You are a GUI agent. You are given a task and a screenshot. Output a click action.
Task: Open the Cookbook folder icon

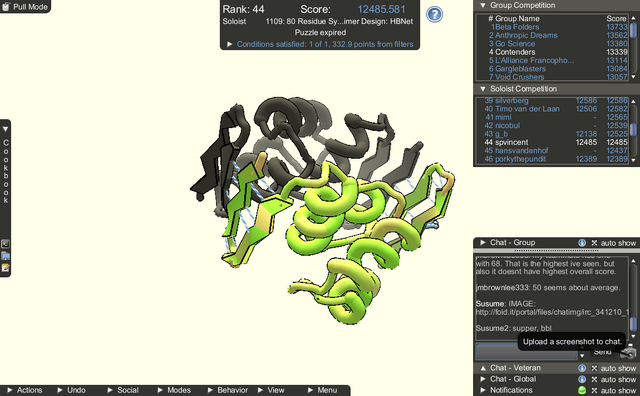pos(5,256)
